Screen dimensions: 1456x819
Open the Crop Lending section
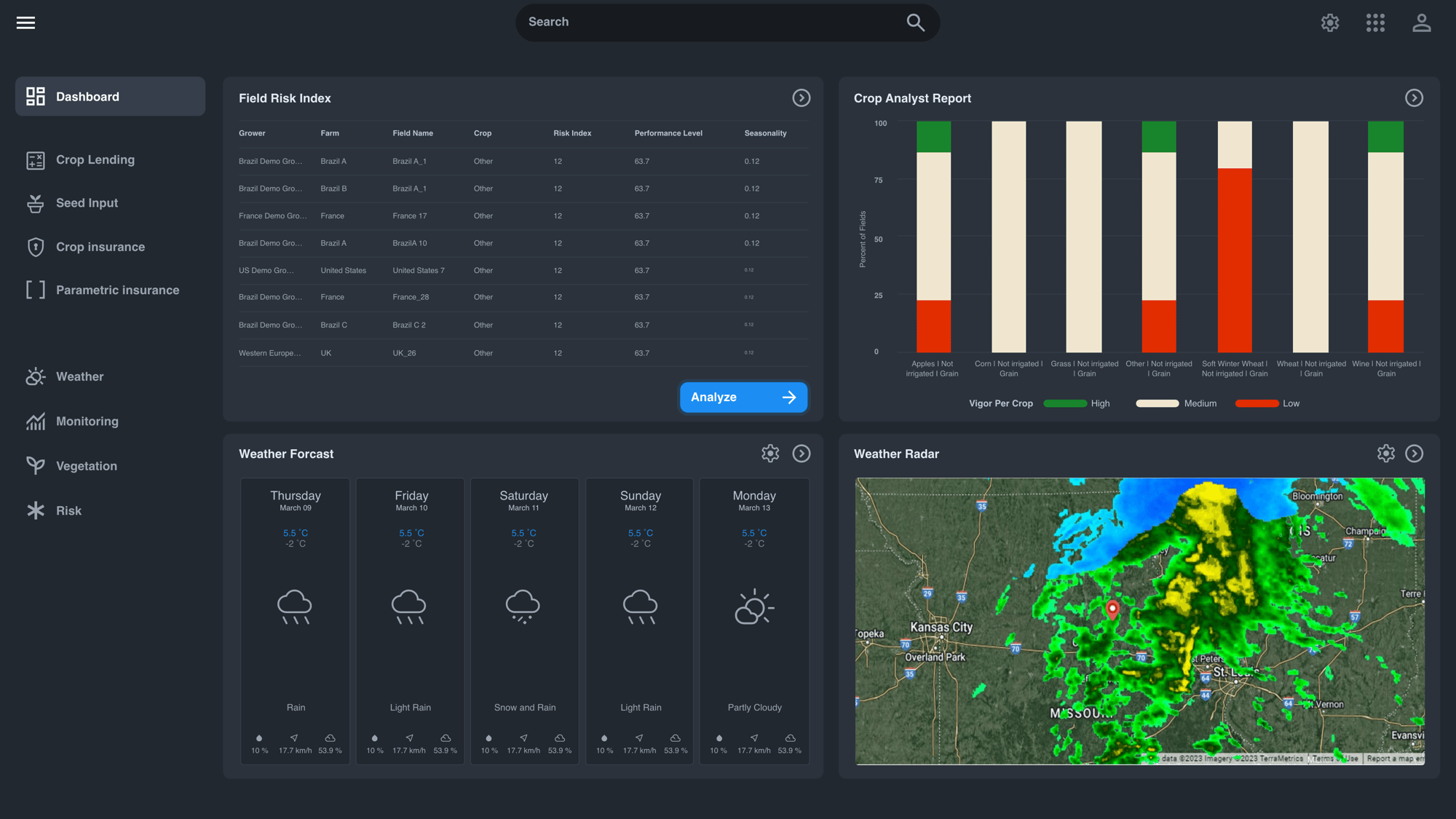(95, 159)
